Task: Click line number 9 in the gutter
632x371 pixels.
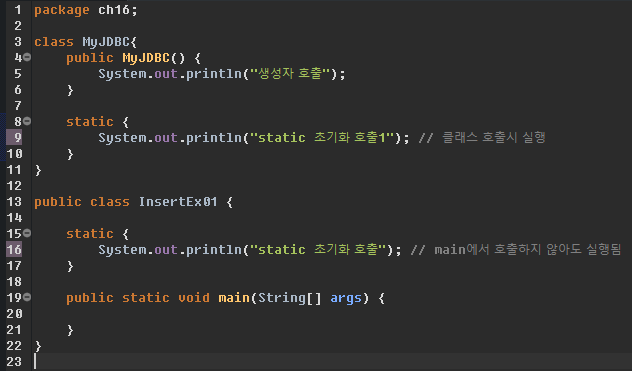Action: [x=18, y=138]
